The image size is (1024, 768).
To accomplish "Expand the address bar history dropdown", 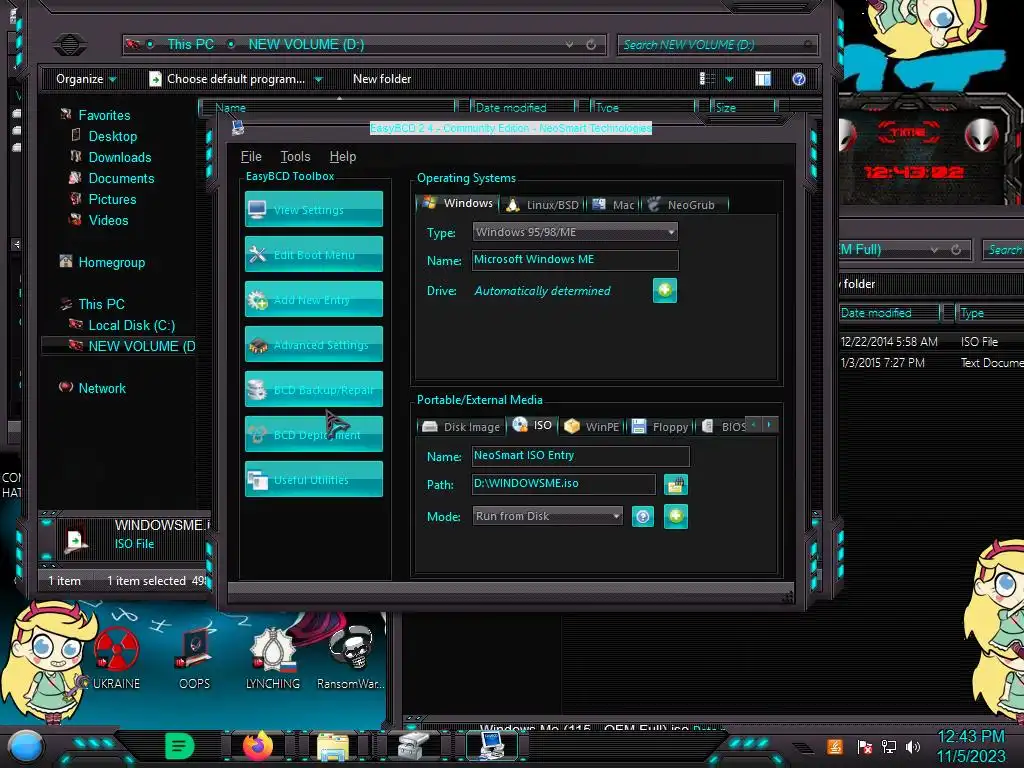I will 569,44.
